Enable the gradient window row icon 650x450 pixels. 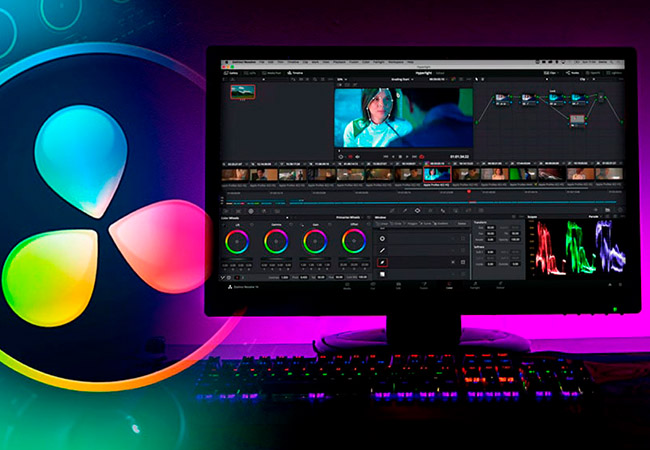[382, 274]
